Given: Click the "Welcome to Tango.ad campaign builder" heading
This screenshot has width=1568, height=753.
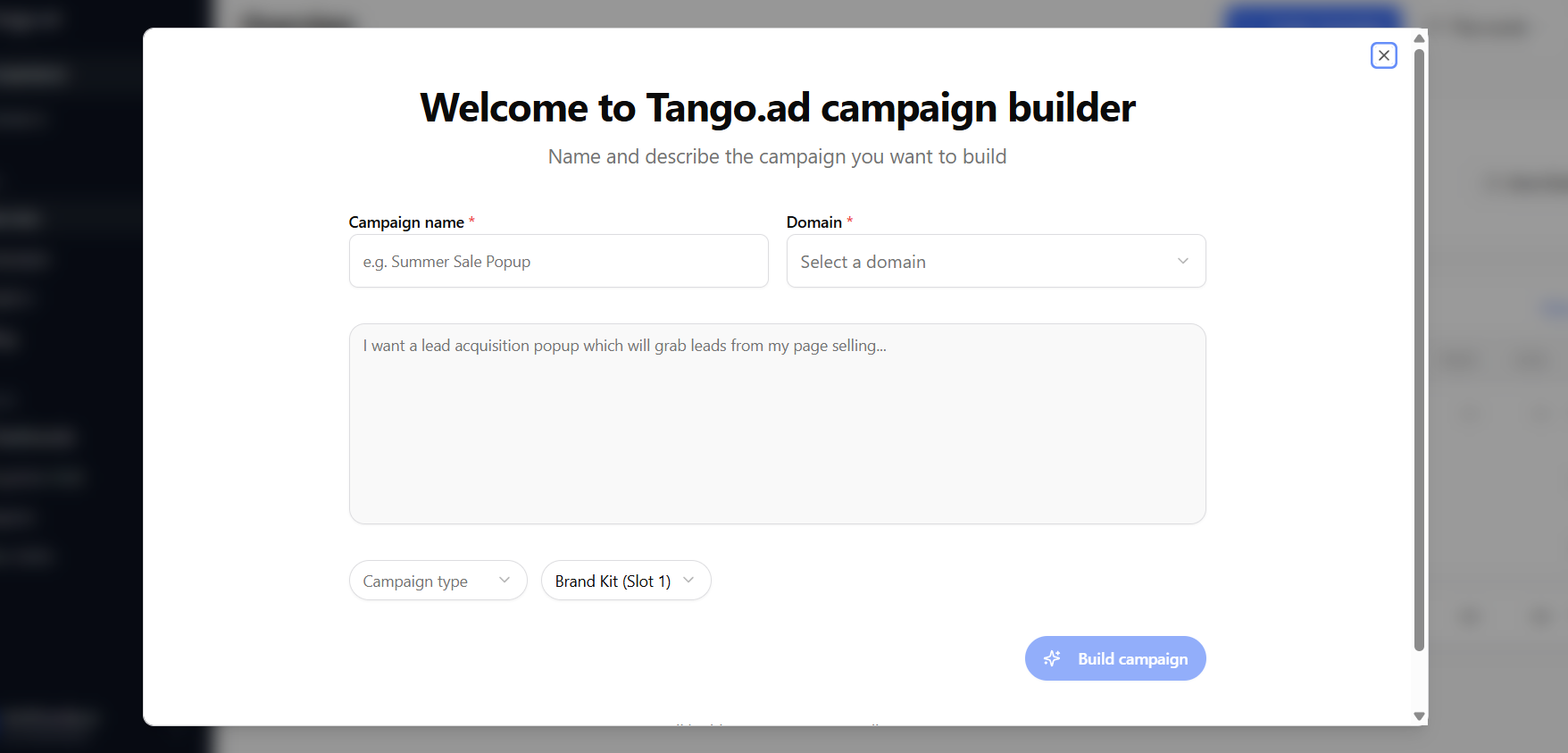Looking at the screenshot, I should (778, 108).
